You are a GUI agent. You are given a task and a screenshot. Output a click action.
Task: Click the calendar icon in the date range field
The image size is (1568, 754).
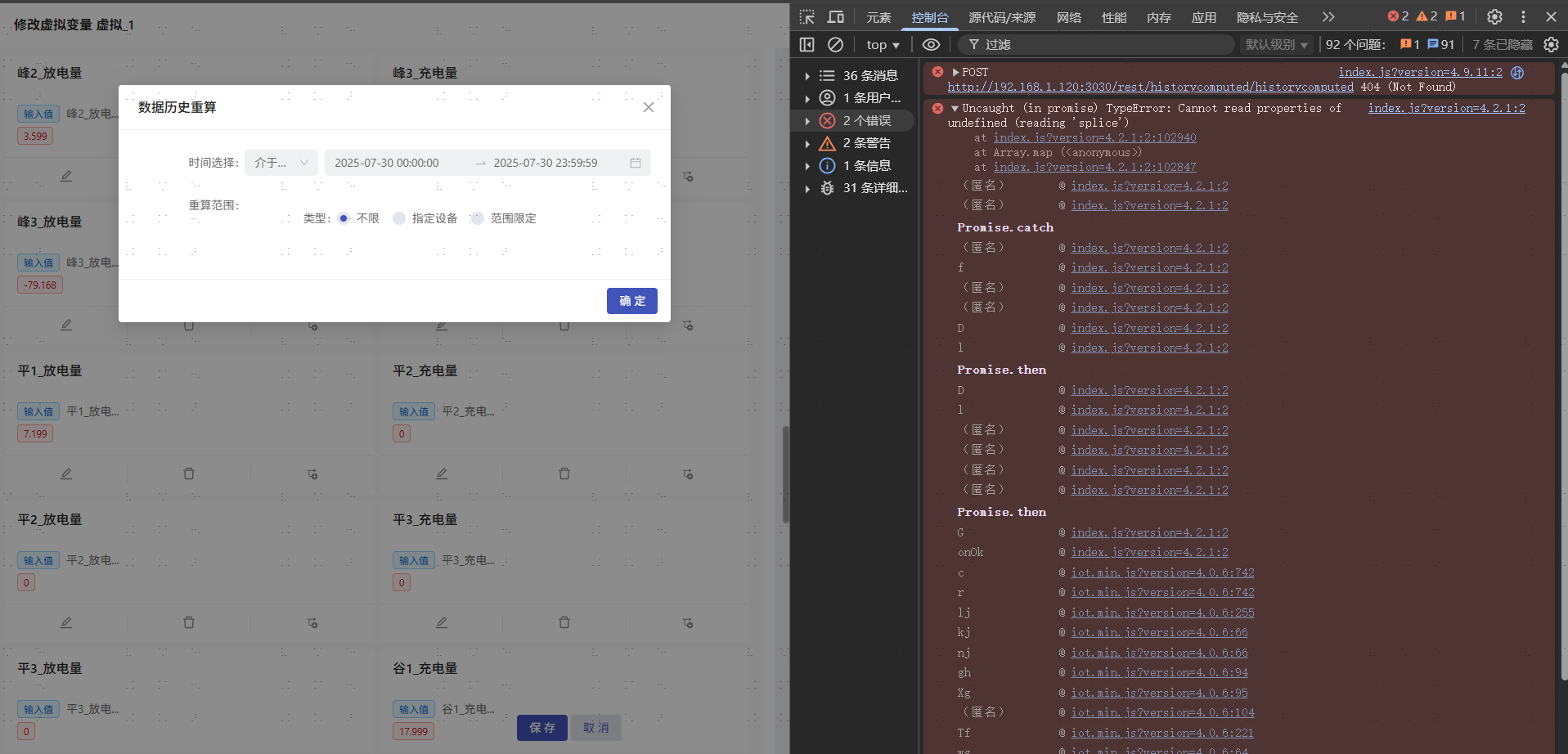coord(636,163)
